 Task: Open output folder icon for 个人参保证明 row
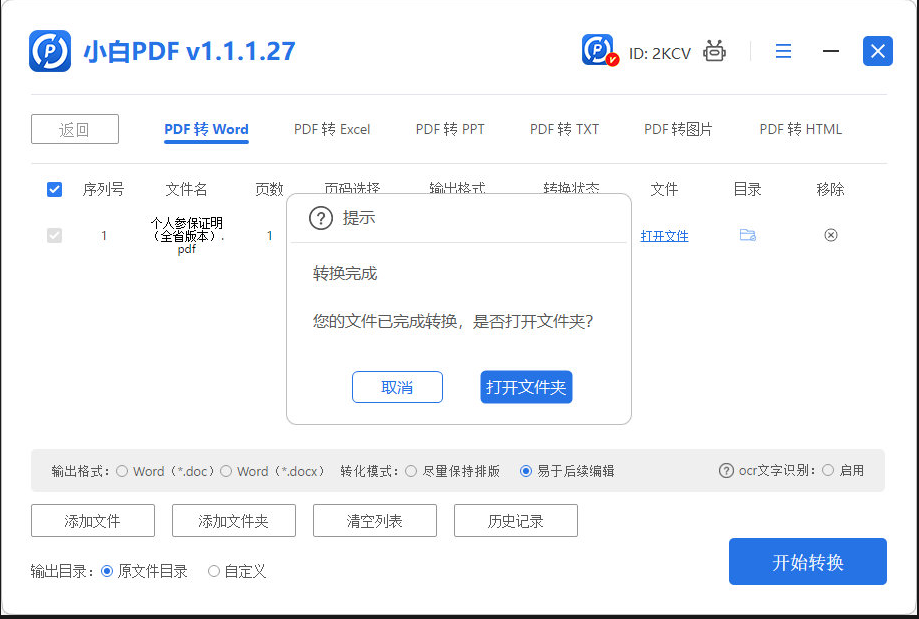click(x=747, y=235)
